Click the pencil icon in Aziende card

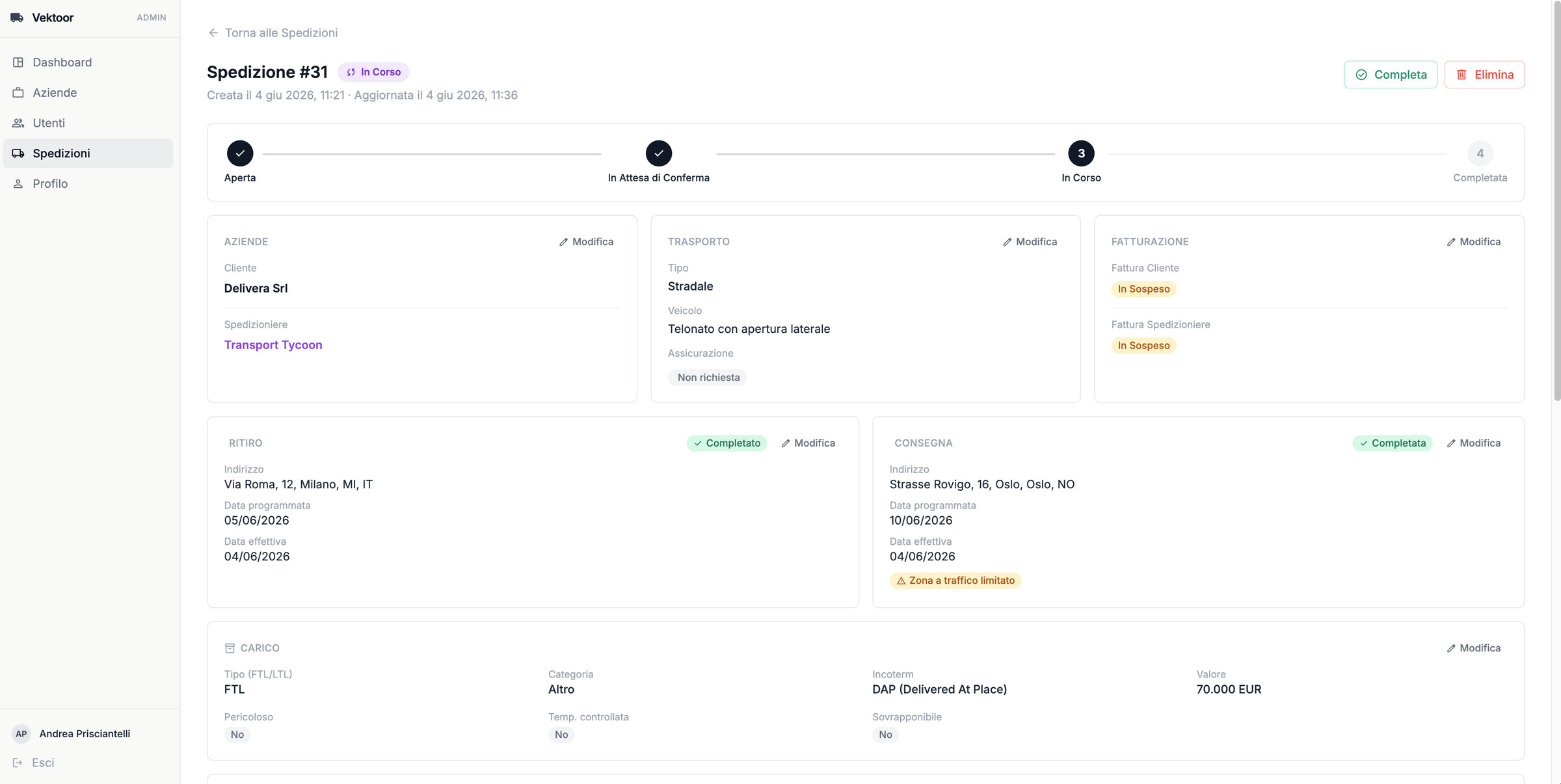[x=564, y=242]
